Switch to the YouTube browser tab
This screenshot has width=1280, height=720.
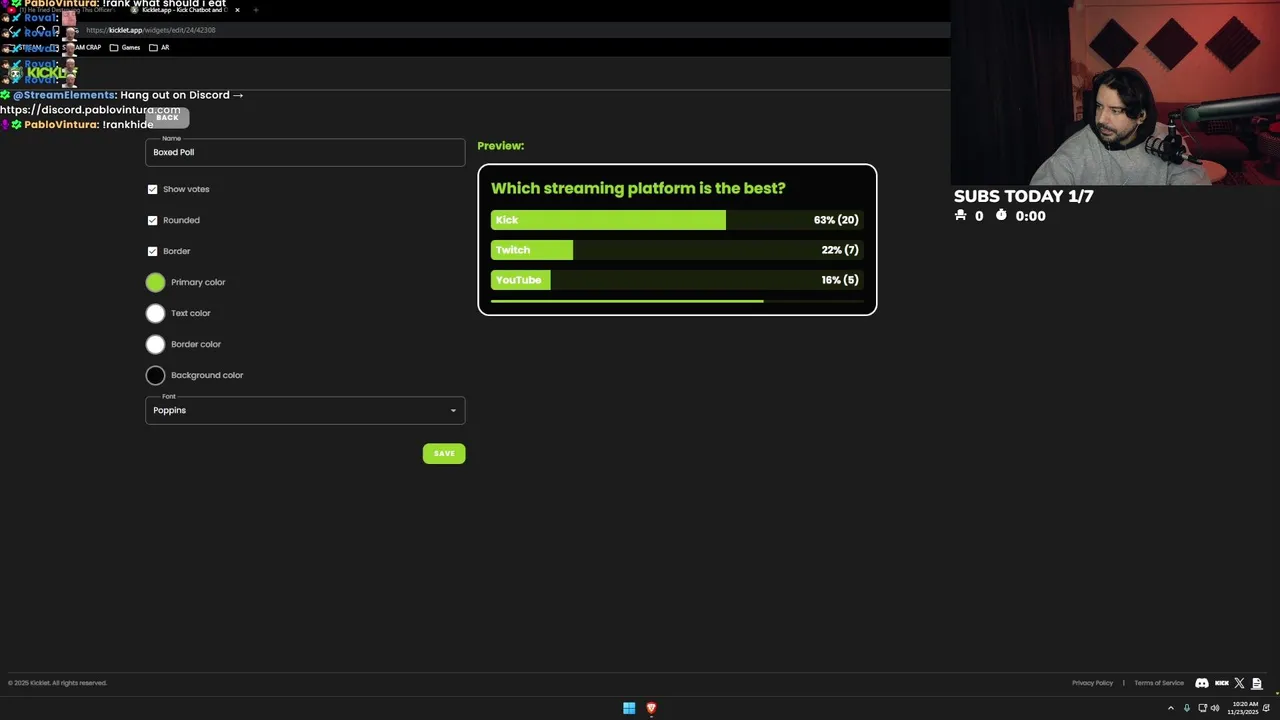(65, 10)
